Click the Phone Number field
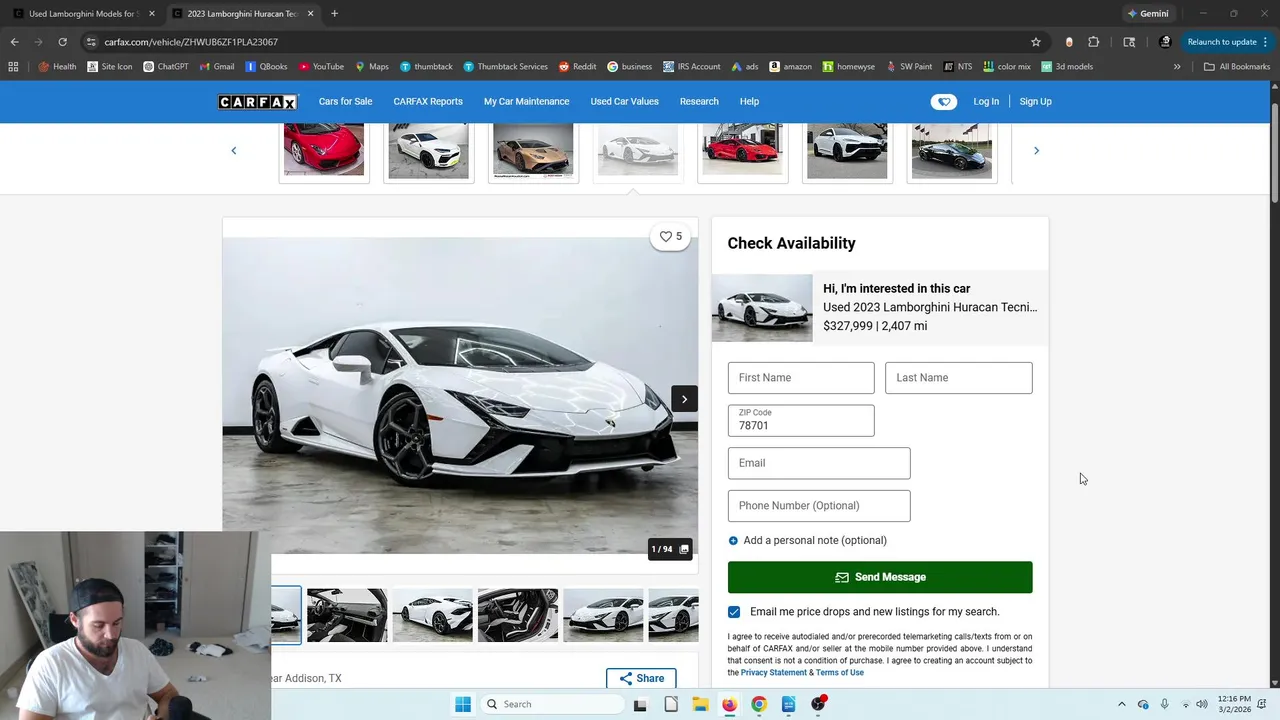Viewport: 1280px width, 720px height. click(x=819, y=506)
